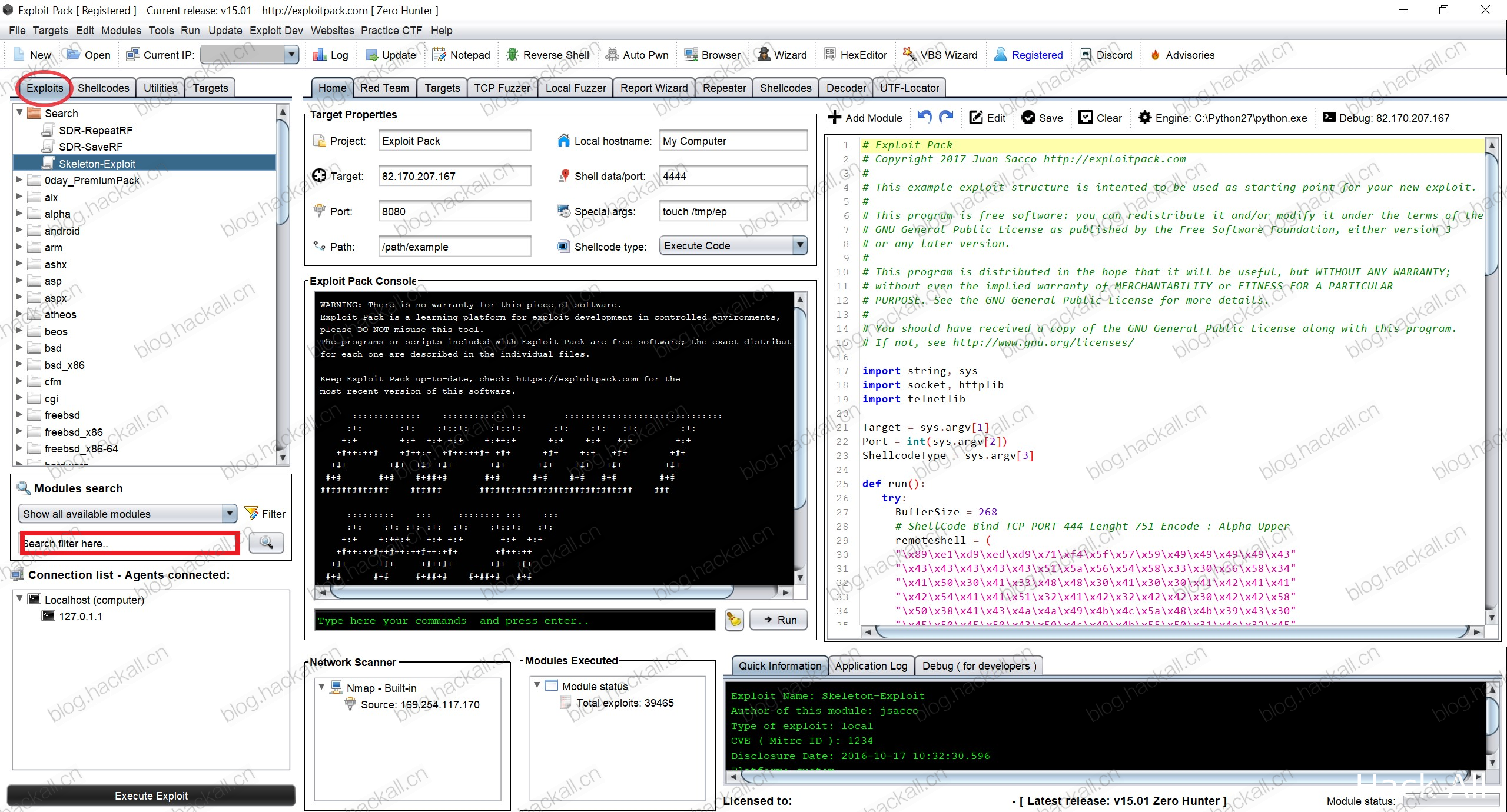The height and width of the screenshot is (812, 1507).
Task: Click the Engine gear icon
Action: pos(1145,117)
